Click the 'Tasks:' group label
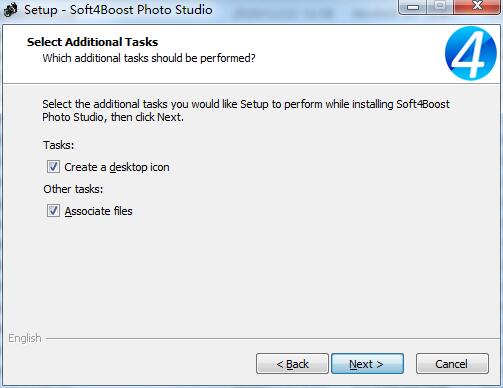Image resolution: width=503 pixels, height=388 pixels. click(x=59, y=145)
